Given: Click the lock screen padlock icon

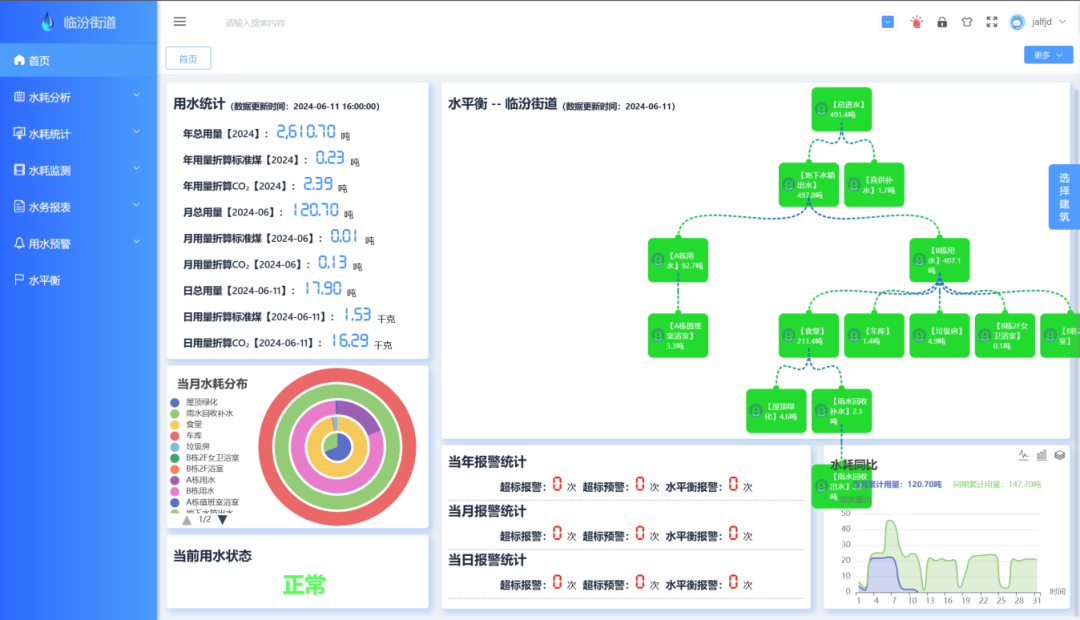Looking at the screenshot, I should (x=942, y=22).
